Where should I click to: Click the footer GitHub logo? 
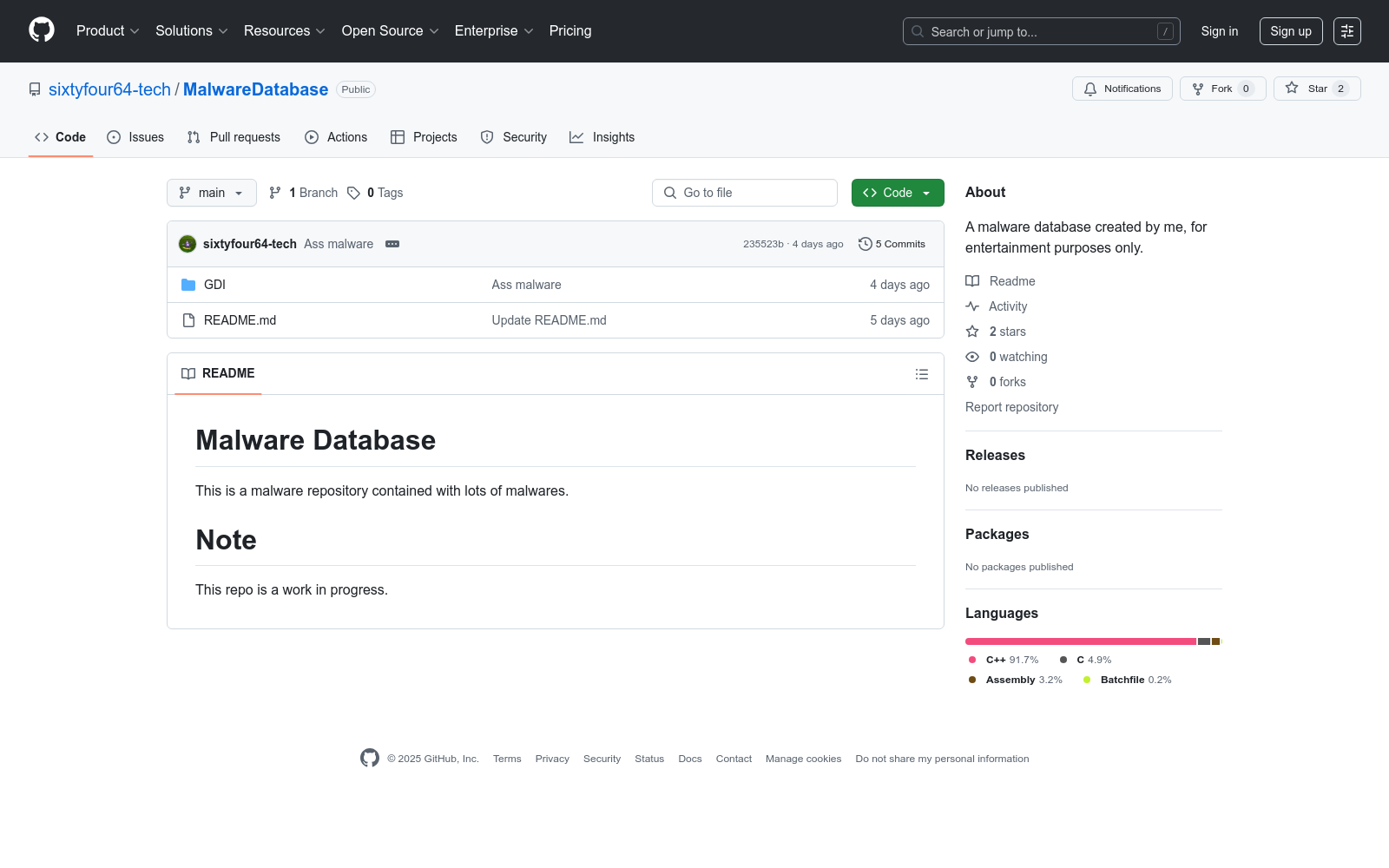370,758
